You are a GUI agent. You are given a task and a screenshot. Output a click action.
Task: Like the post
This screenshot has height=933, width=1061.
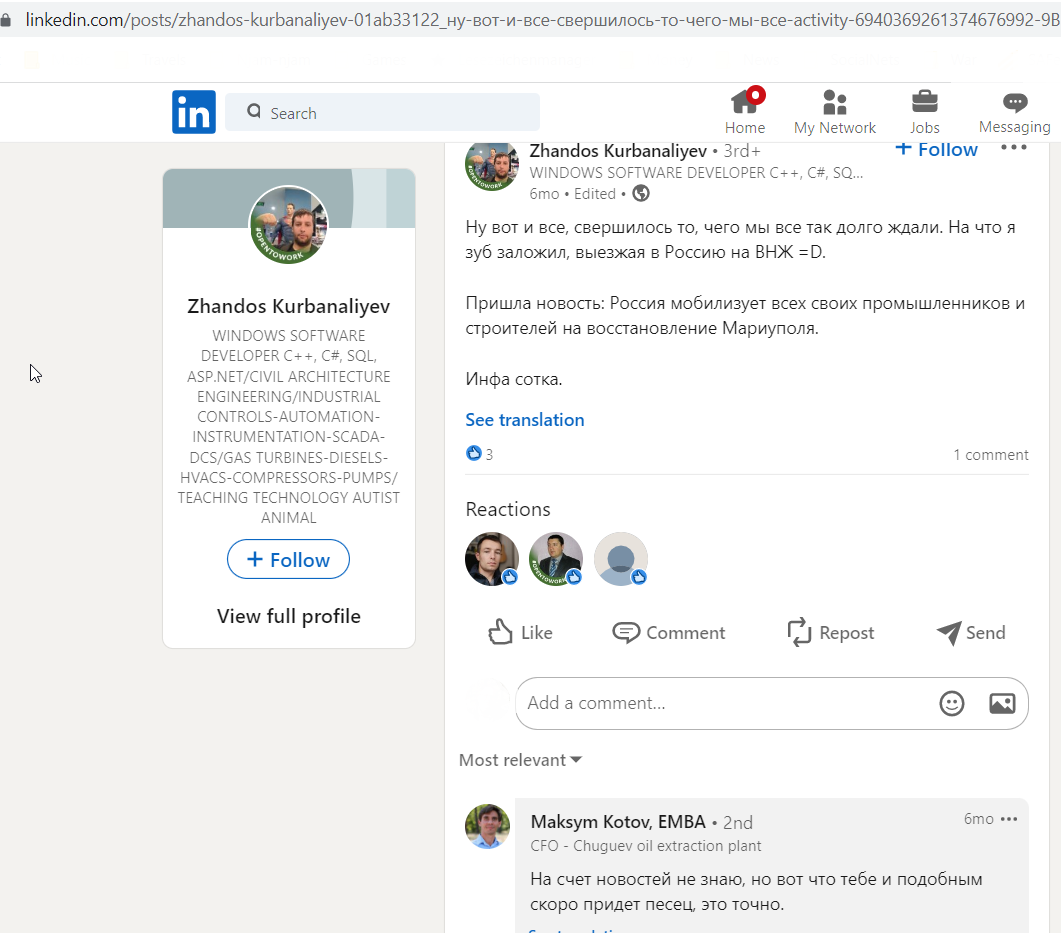pyautogui.click(x=520, y=633)
